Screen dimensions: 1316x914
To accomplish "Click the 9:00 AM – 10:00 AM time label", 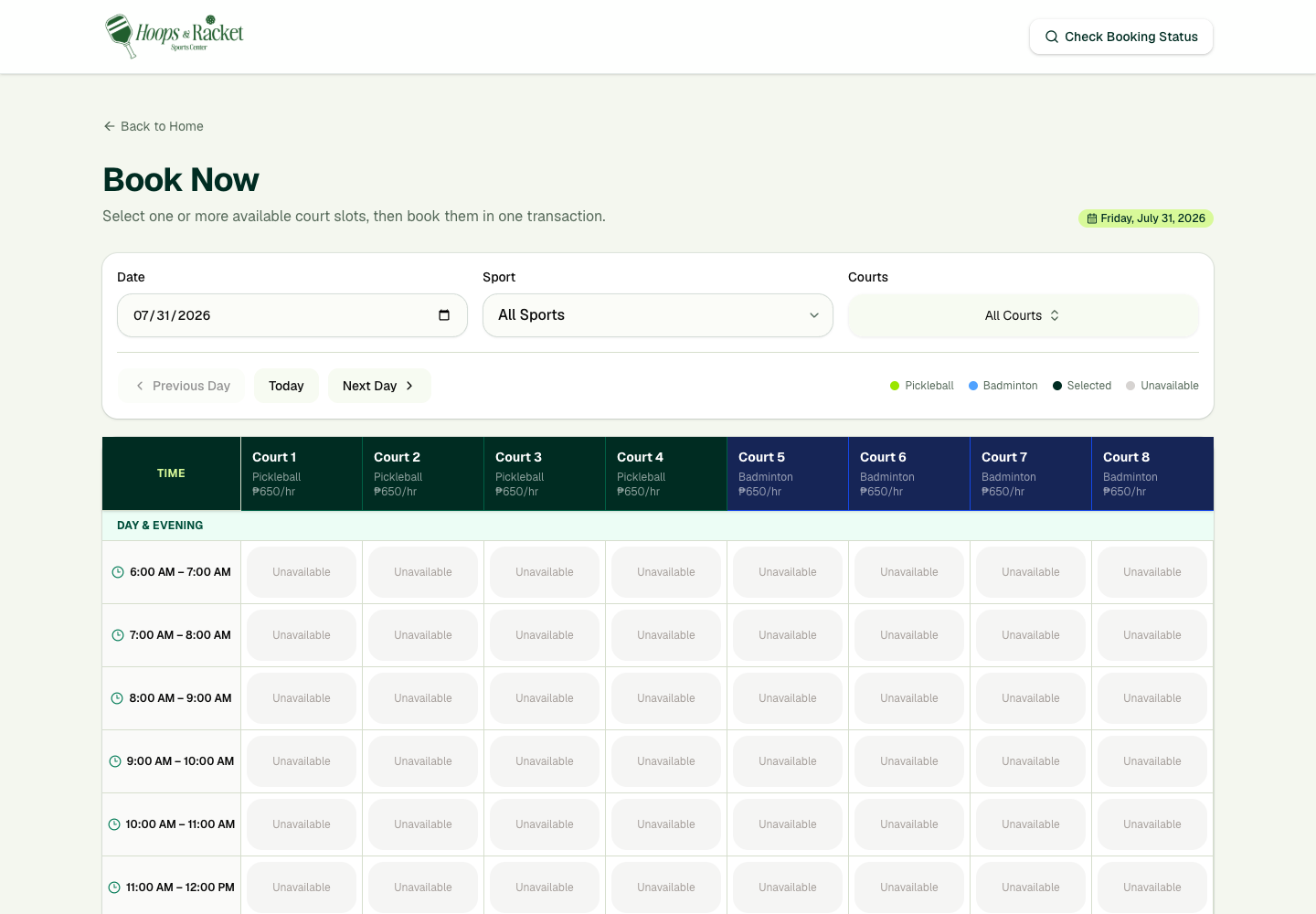I will [x=180, y=761].
